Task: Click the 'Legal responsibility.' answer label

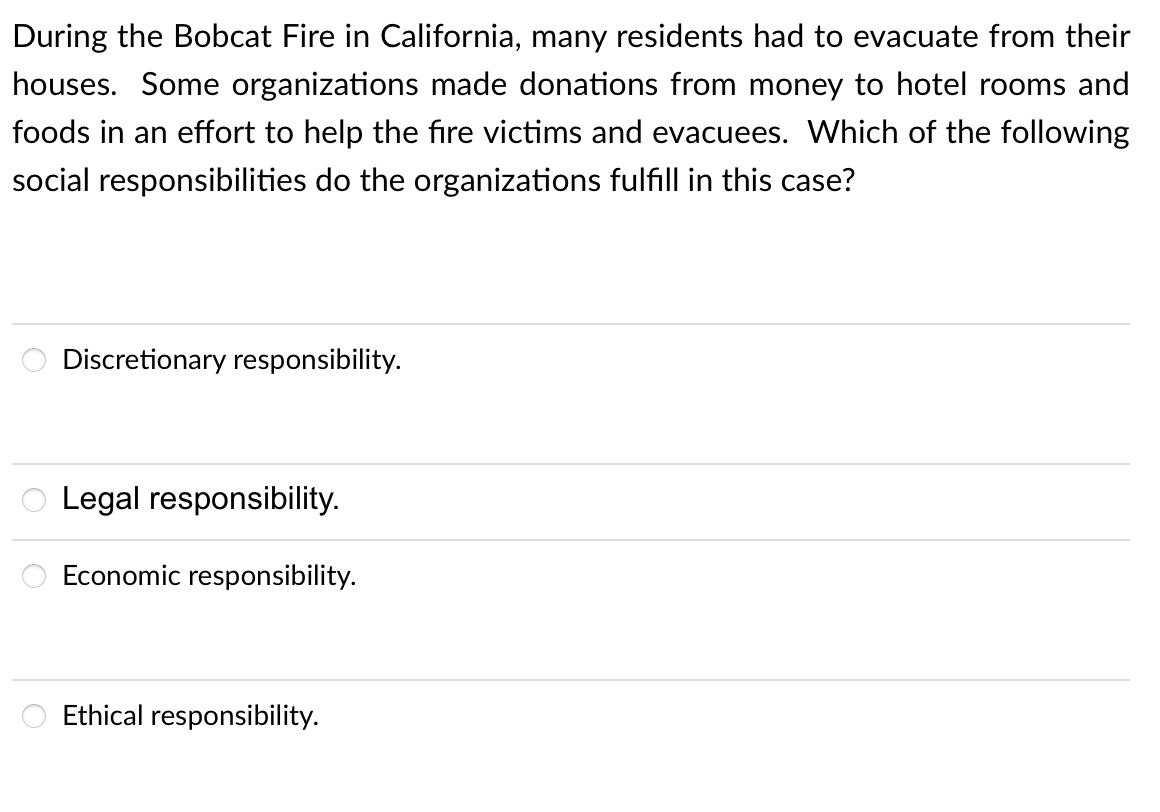Action: [x=200, y=499]
